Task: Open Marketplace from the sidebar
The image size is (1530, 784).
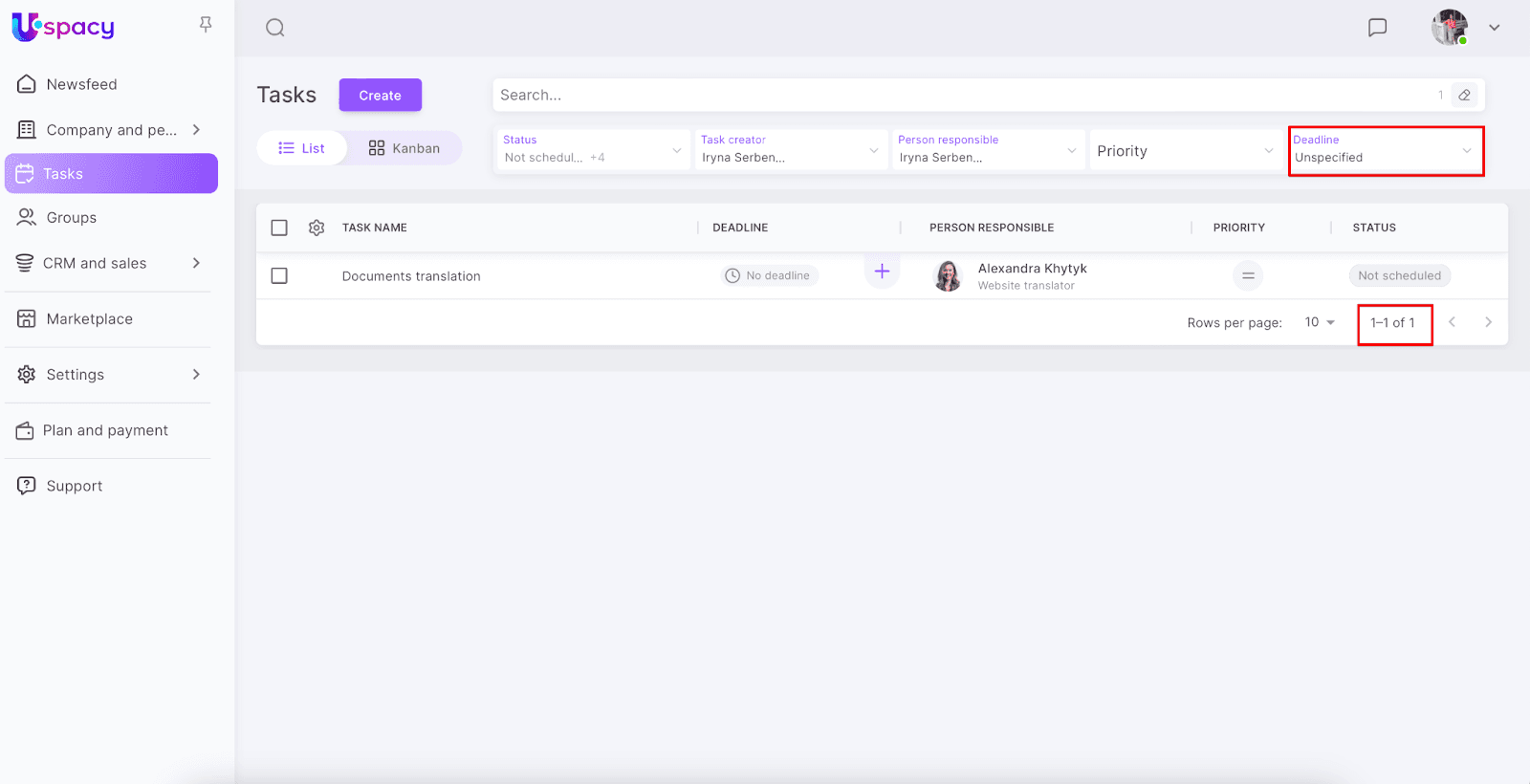Action: point(89,319)
